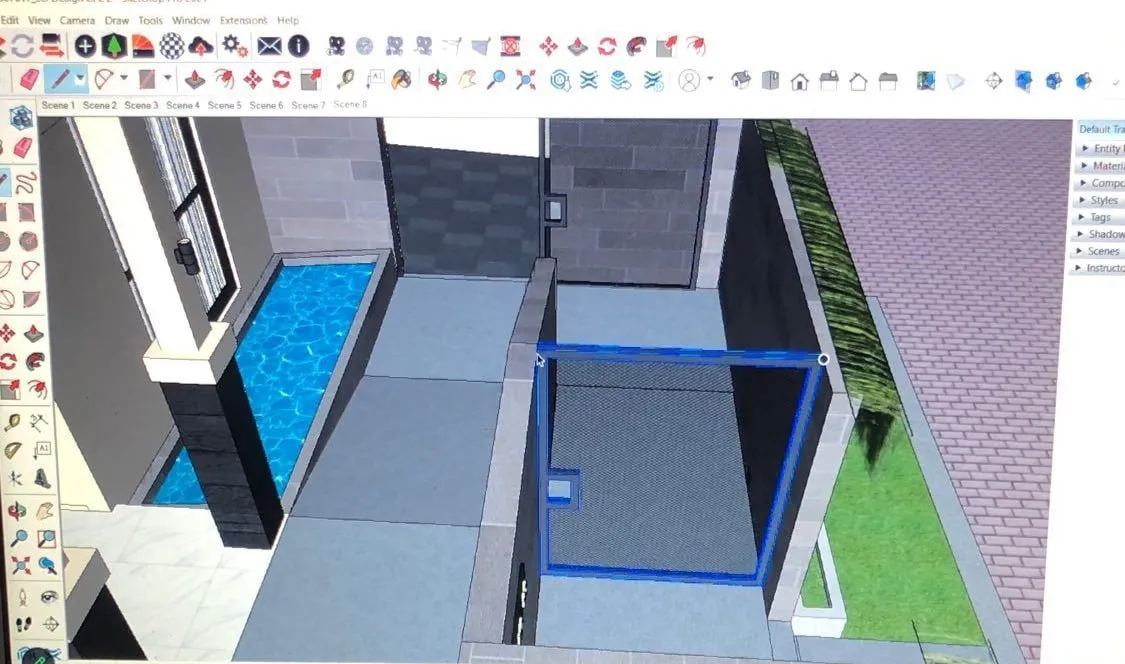Viewport: 1125px width, 664px height.
Task: Click the cloud upload icon
Action: 201,47
